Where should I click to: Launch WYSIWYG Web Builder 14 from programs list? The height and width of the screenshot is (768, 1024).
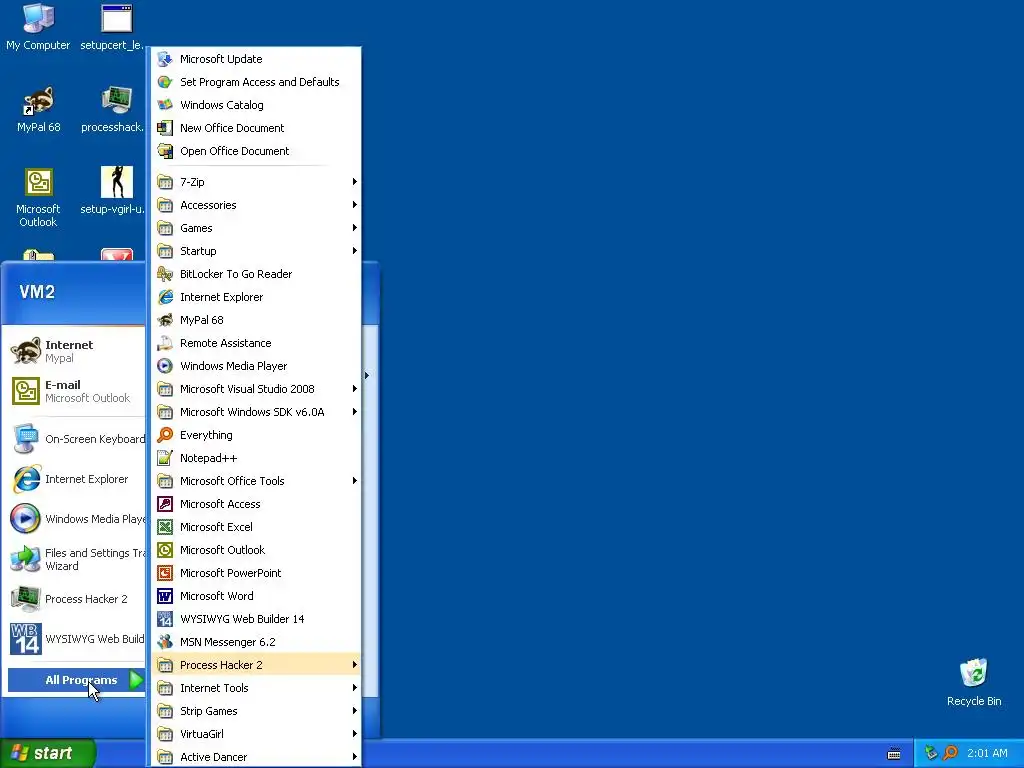255,619
